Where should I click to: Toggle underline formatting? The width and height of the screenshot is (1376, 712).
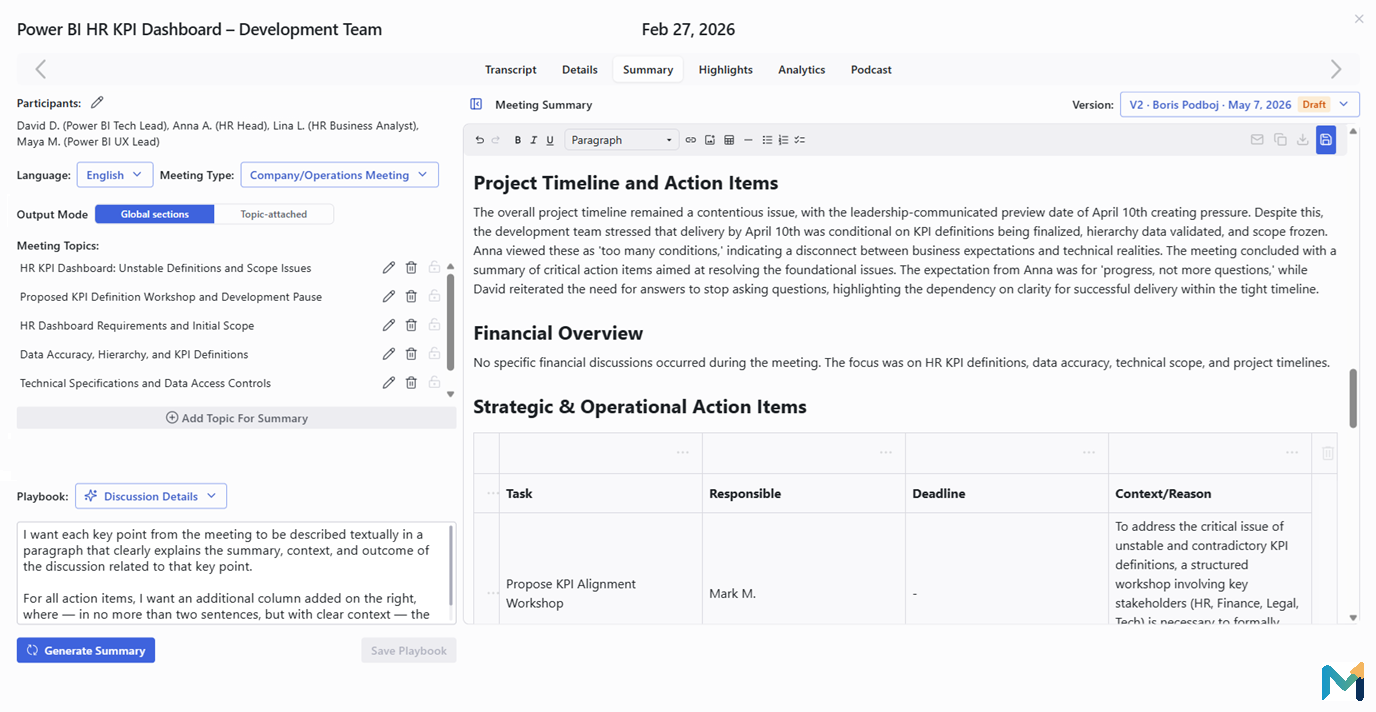point(550,140)
